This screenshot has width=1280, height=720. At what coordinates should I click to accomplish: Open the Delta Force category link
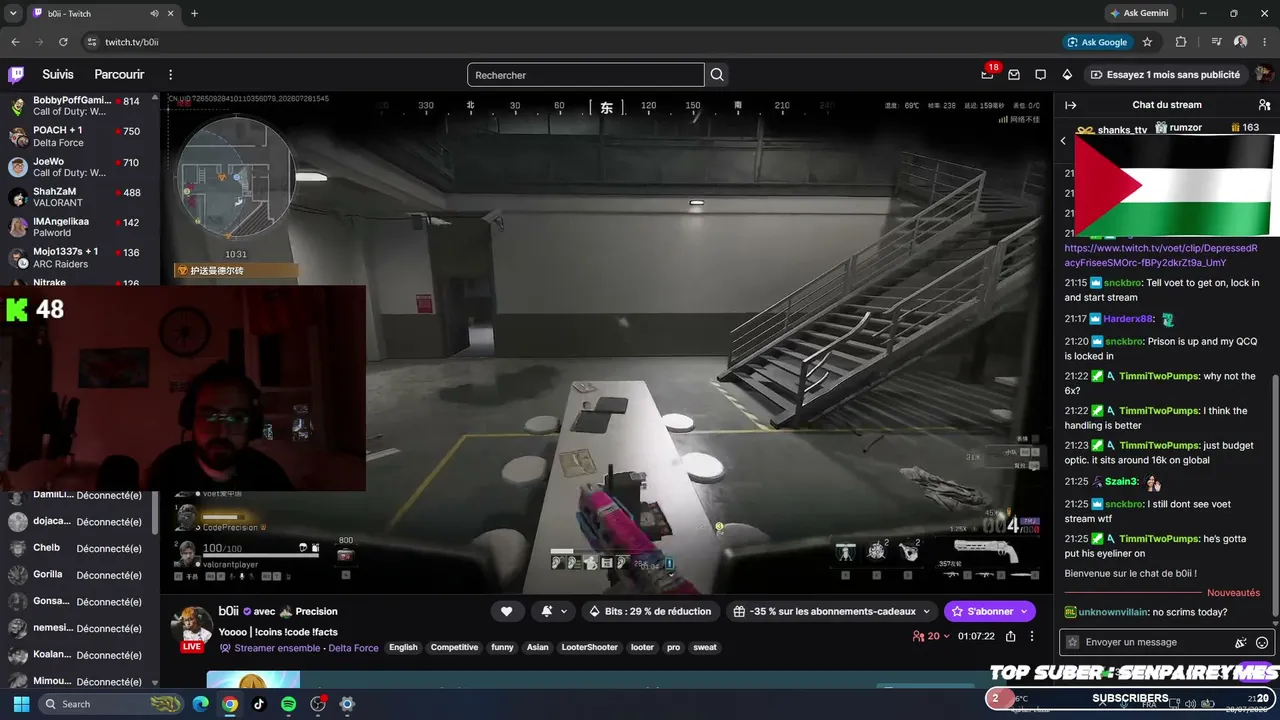(354, 648)
